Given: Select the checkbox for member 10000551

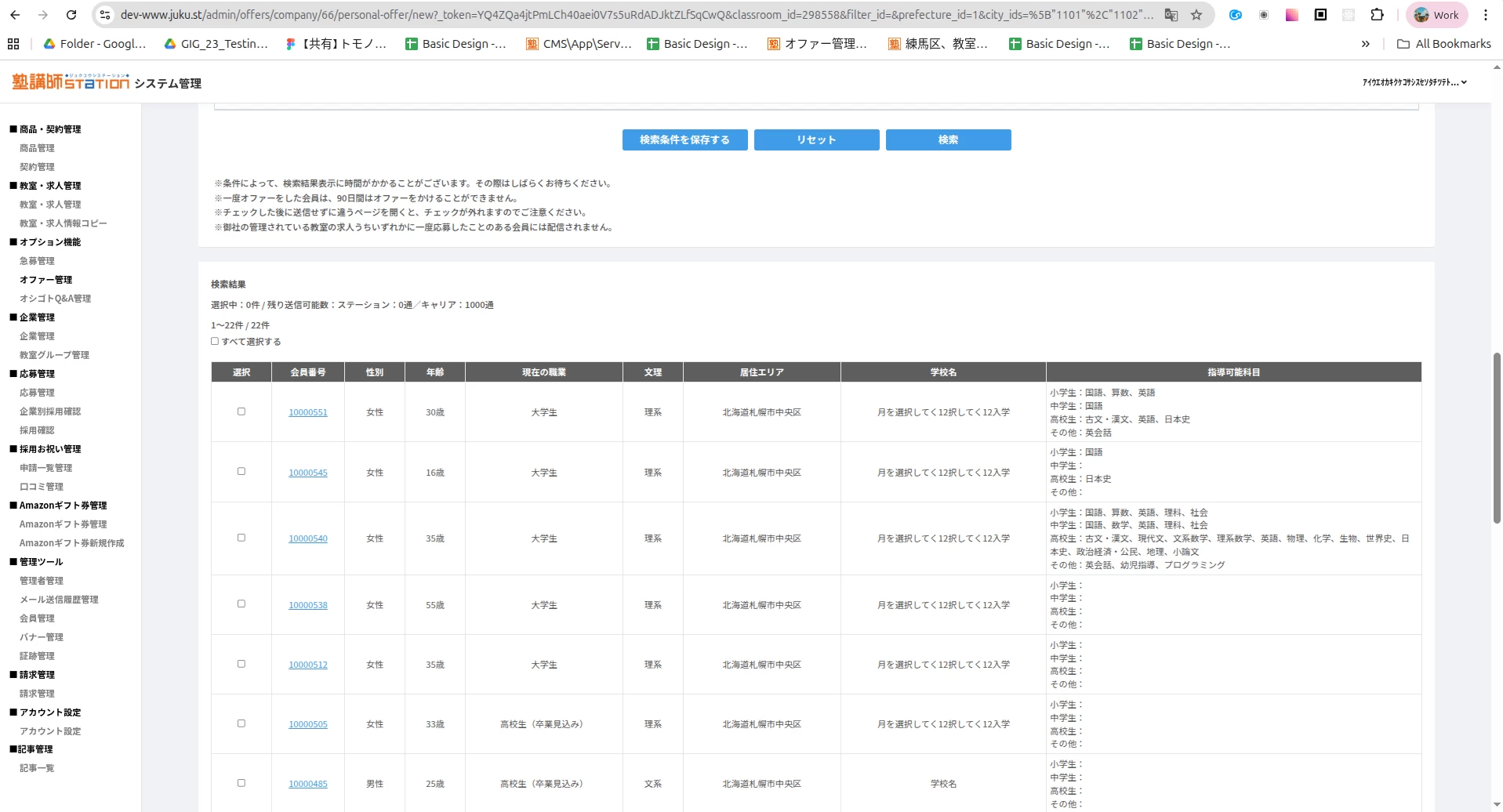Looking at the screenshot, I should pyautogui.click(x=241, y=411).
